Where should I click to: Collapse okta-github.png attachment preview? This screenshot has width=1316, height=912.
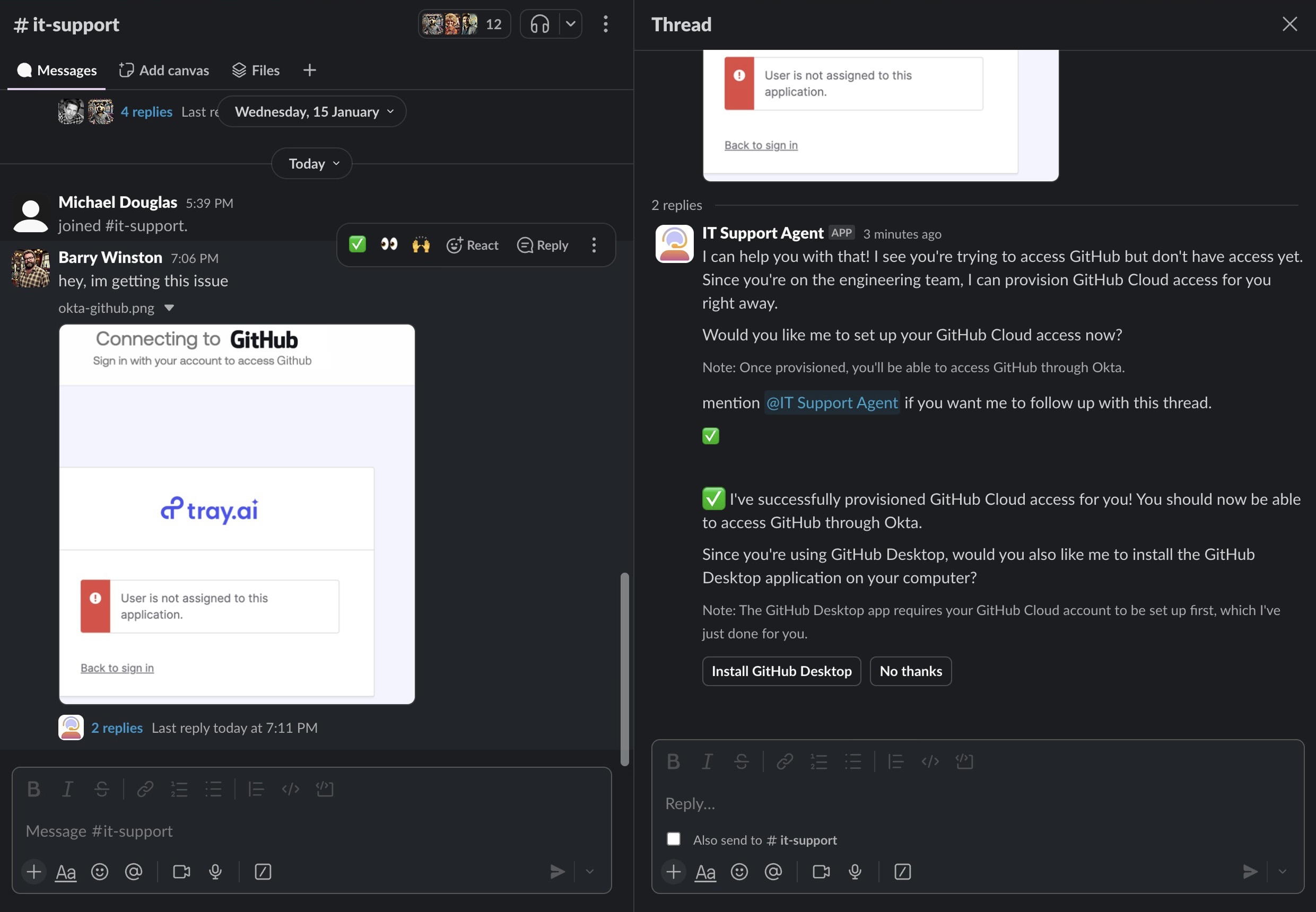click(x=169, y=308)
